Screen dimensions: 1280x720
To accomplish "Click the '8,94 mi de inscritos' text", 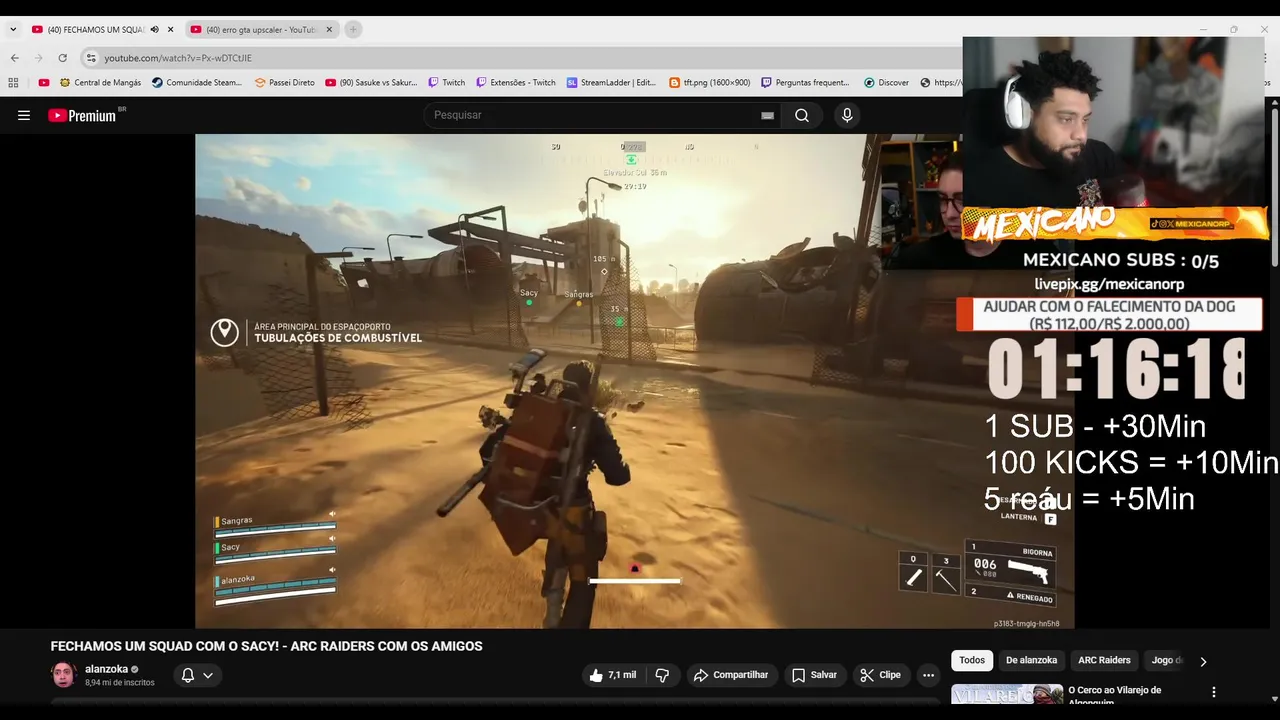I will pos(120,682).
